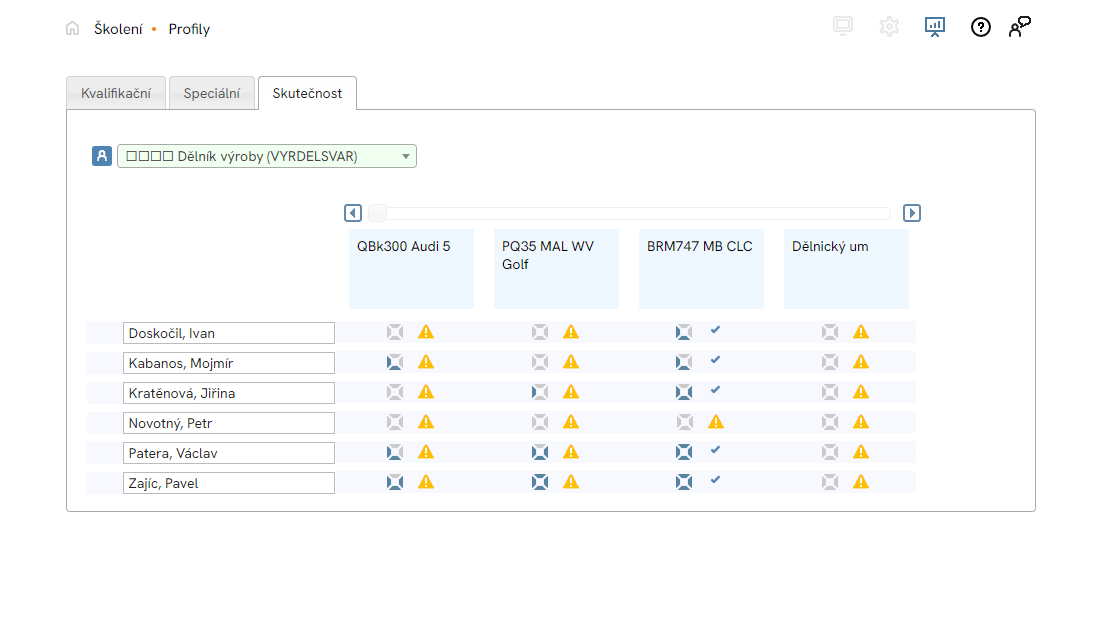The width and height of the screenshot is (1100, 620).
Task: Switch to the Kvalifikační tab
Action: 116,93
